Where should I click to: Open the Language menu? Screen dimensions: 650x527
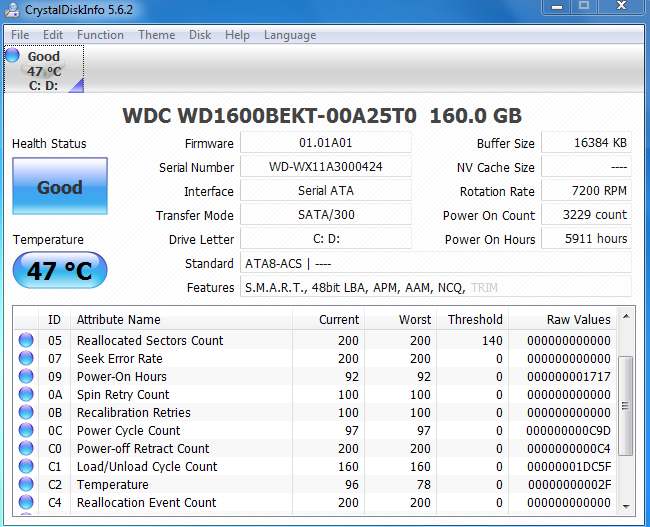(x=290, y=35)
